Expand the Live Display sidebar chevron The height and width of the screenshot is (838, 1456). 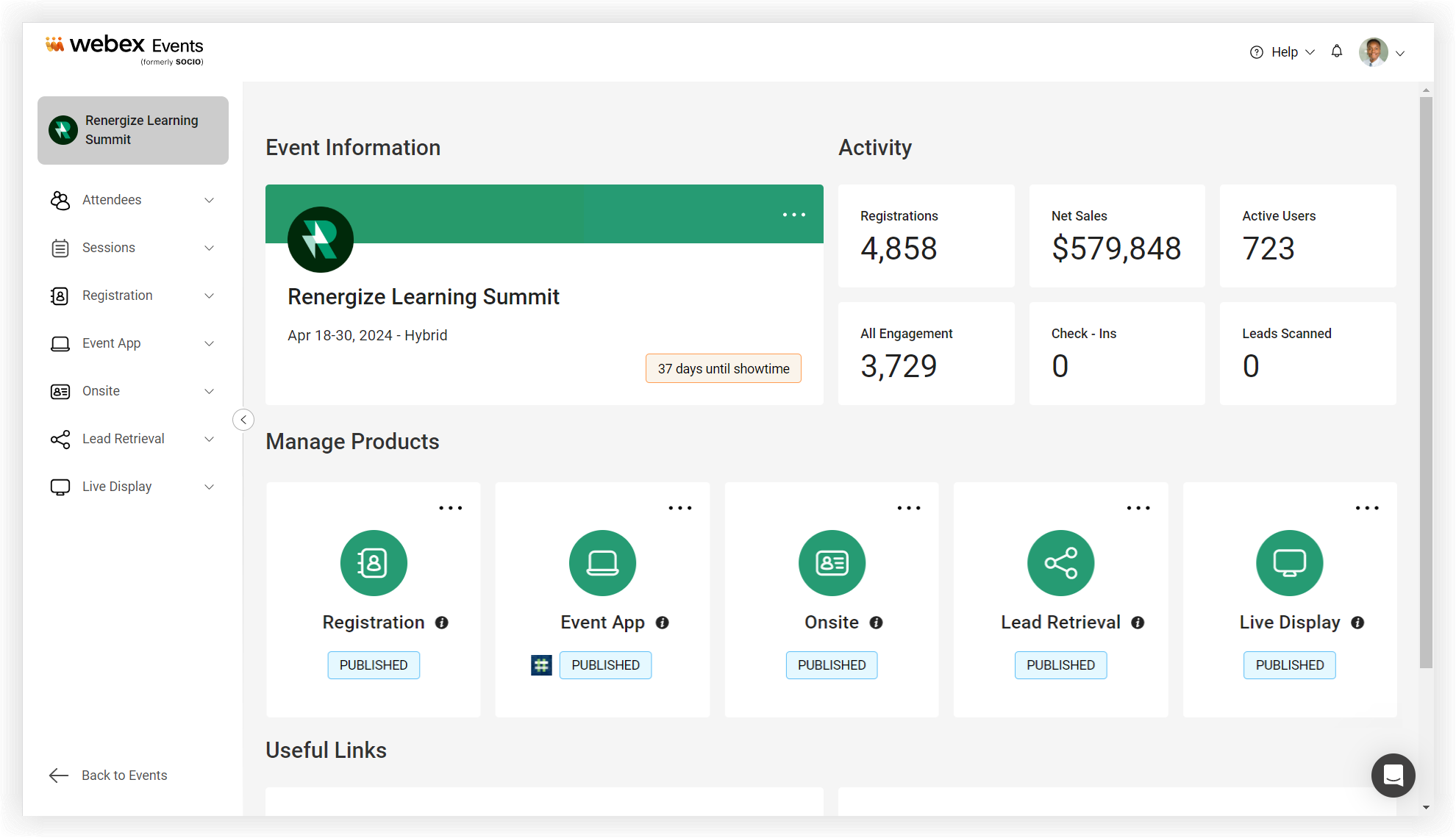(x=209, y=487)
